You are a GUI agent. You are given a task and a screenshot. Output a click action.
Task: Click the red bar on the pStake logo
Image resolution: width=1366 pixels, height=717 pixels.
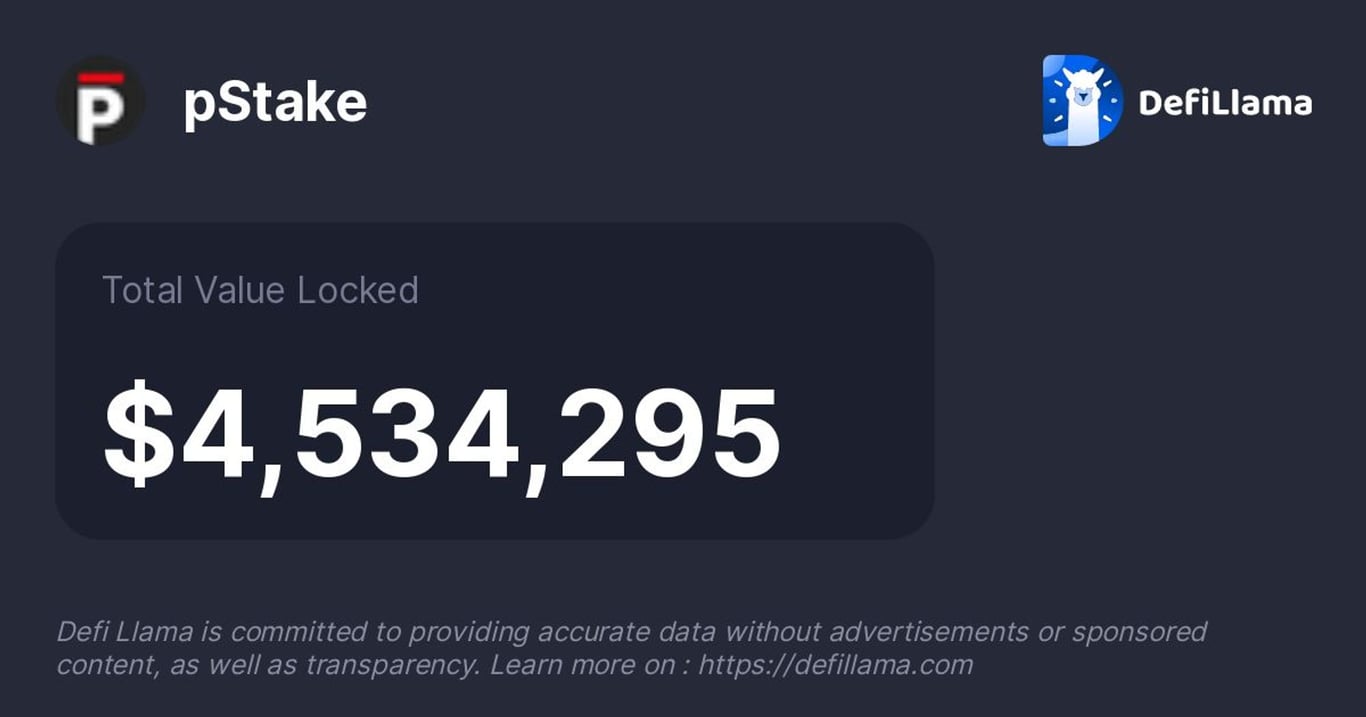click(101, 78)
